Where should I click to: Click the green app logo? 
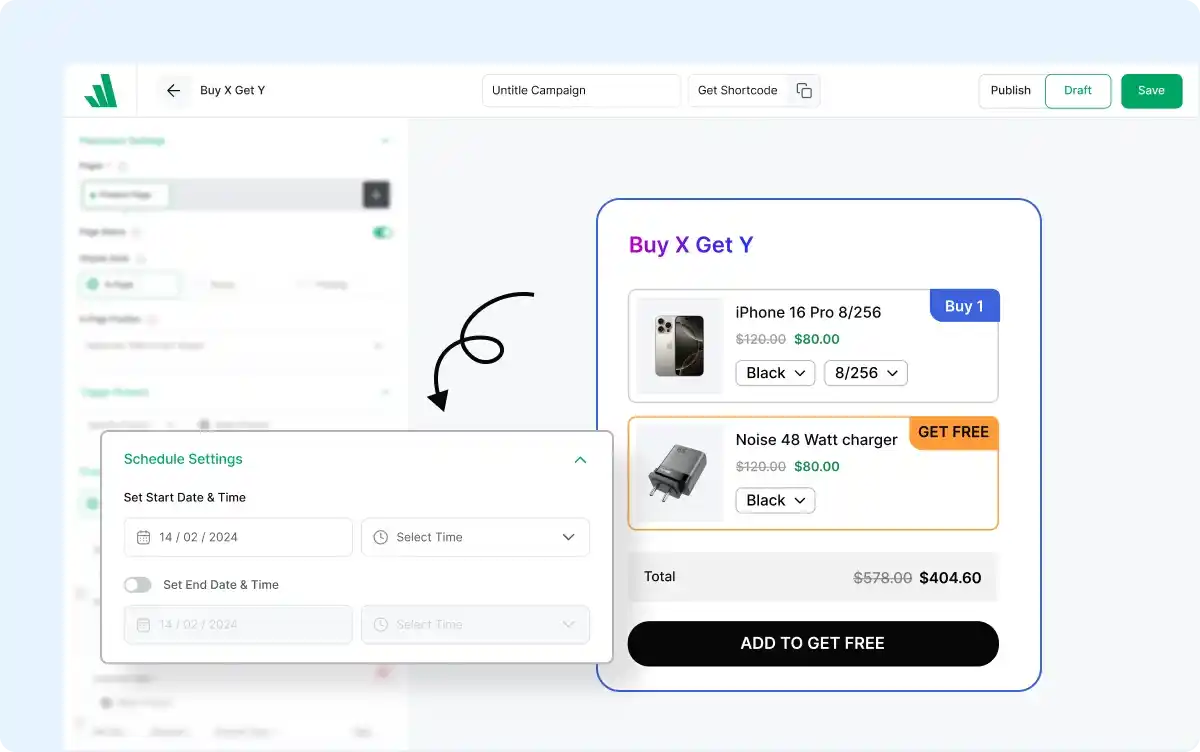click(101, 91)
